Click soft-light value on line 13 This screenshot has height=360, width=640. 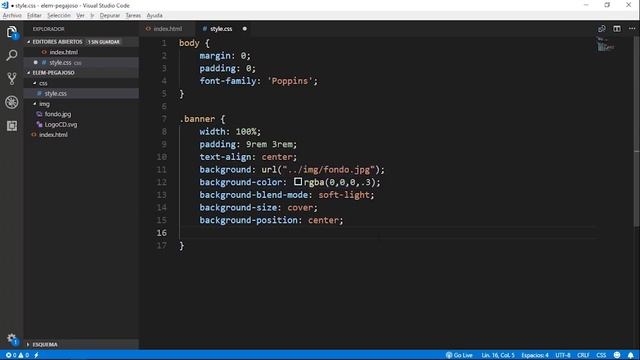[344, 195]
